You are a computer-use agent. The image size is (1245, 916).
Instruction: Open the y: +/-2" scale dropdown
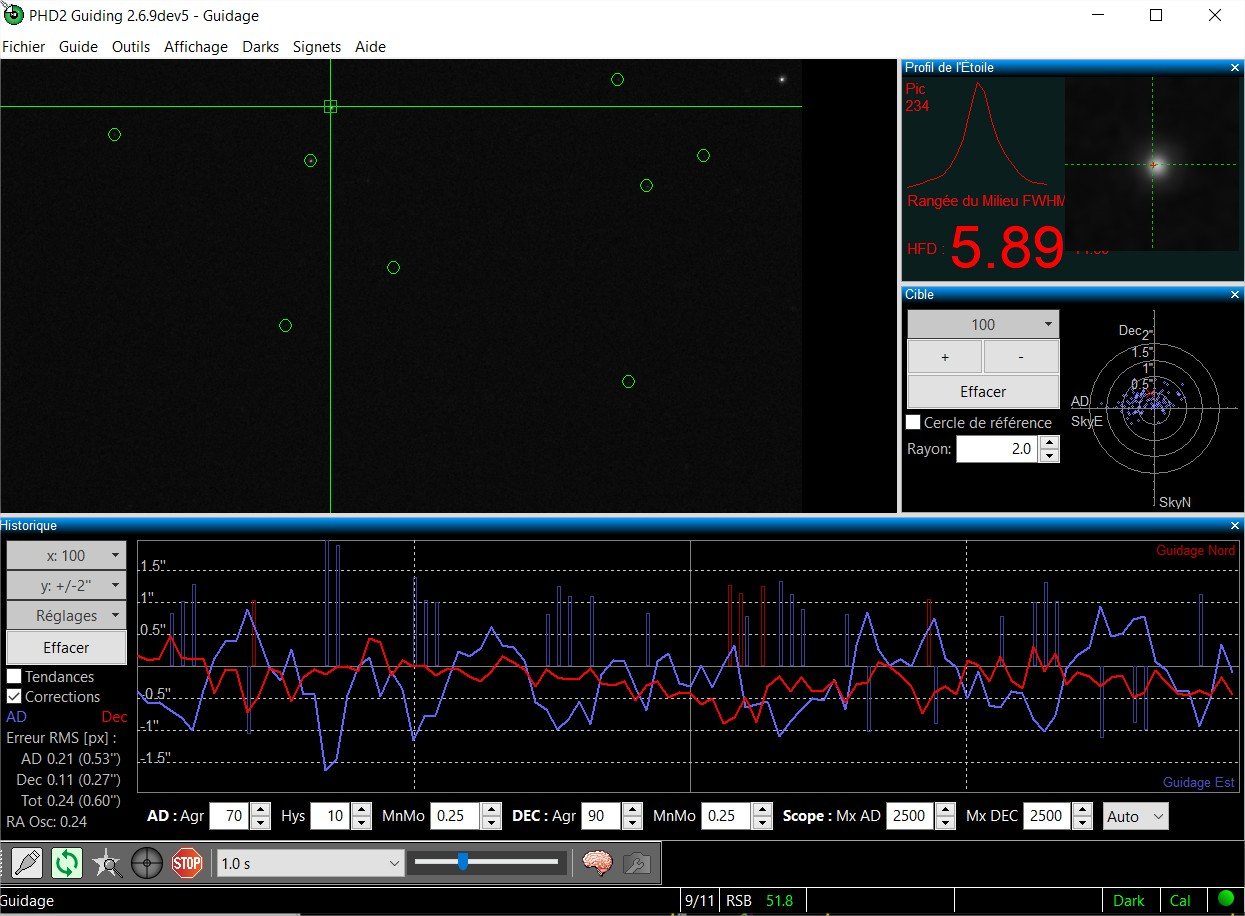66,585
